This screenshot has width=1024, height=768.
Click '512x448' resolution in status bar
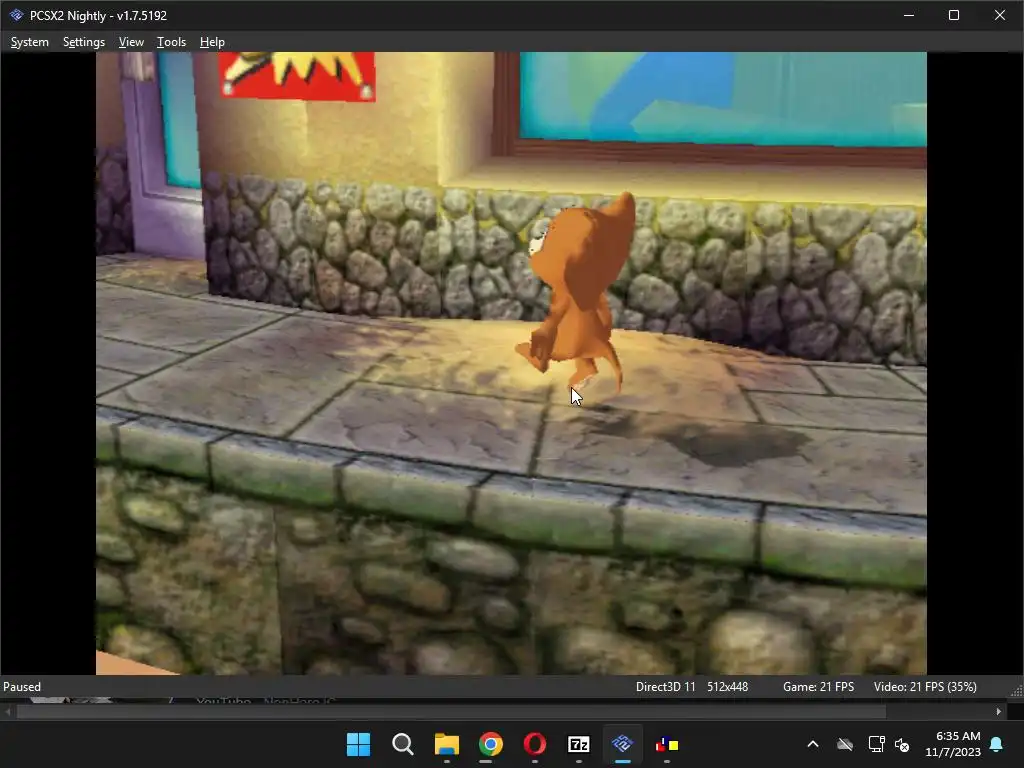728,687
